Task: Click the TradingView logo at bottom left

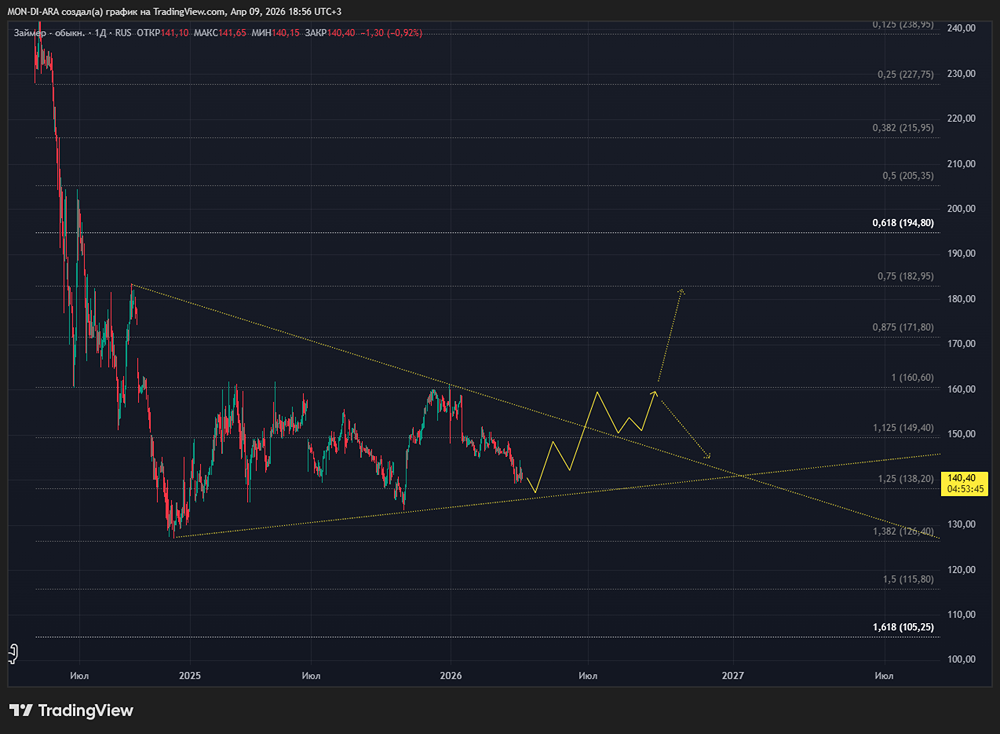Action: (71, 710)
